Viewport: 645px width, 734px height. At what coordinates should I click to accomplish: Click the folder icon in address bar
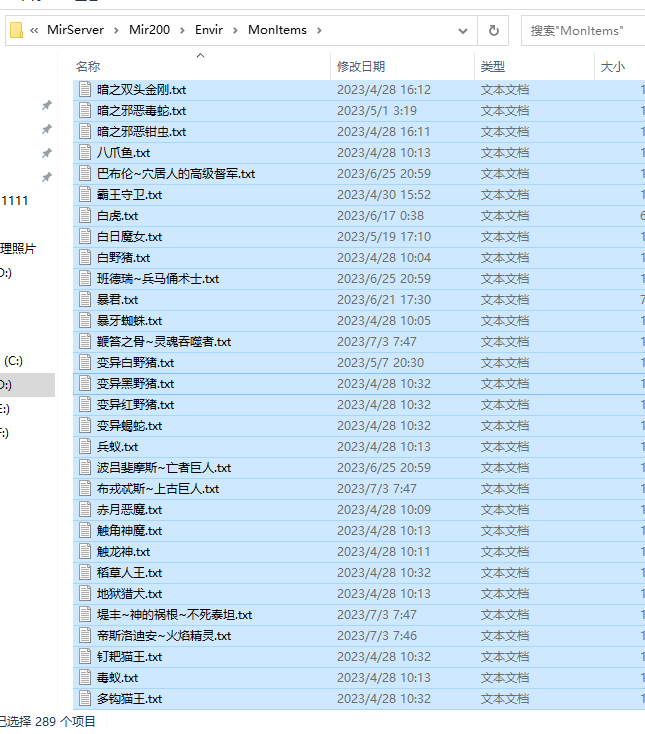[x=16, y=30]
